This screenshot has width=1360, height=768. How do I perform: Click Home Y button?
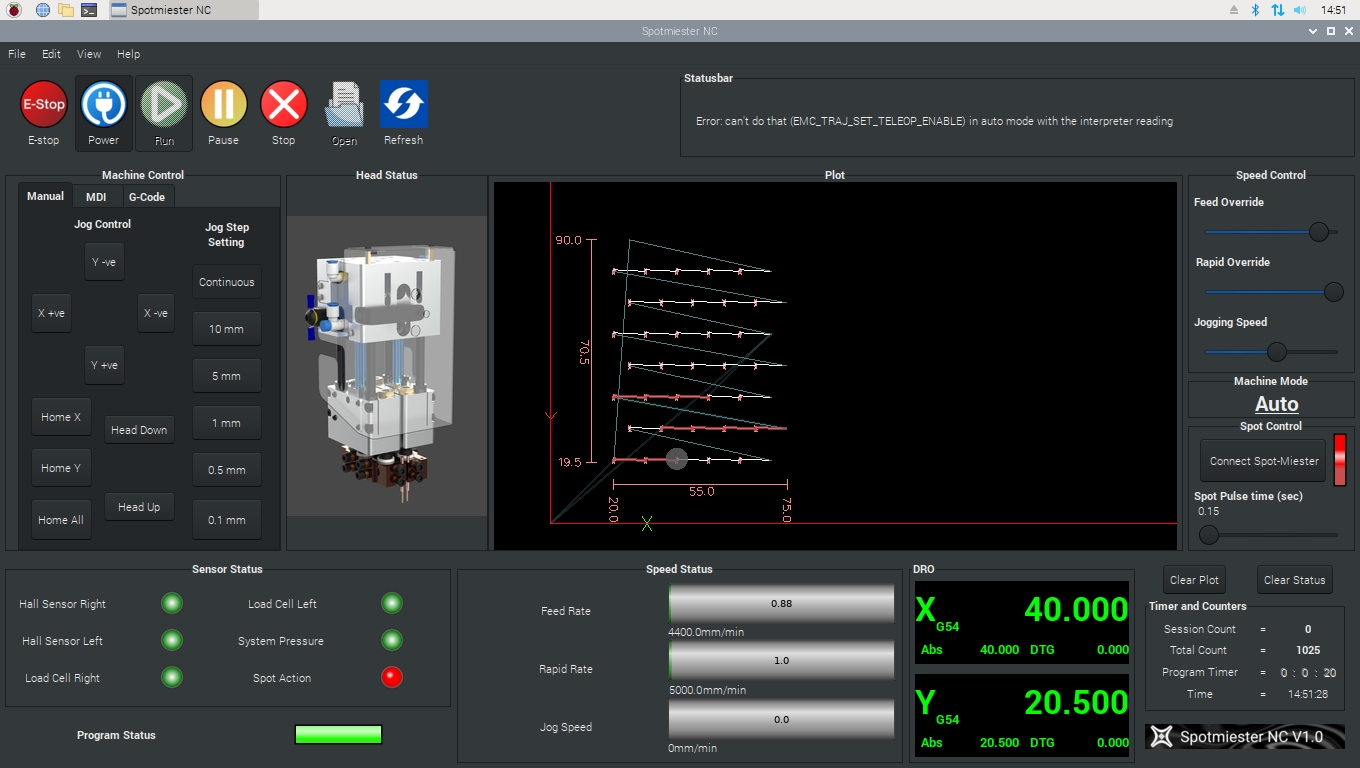point(61,468)
